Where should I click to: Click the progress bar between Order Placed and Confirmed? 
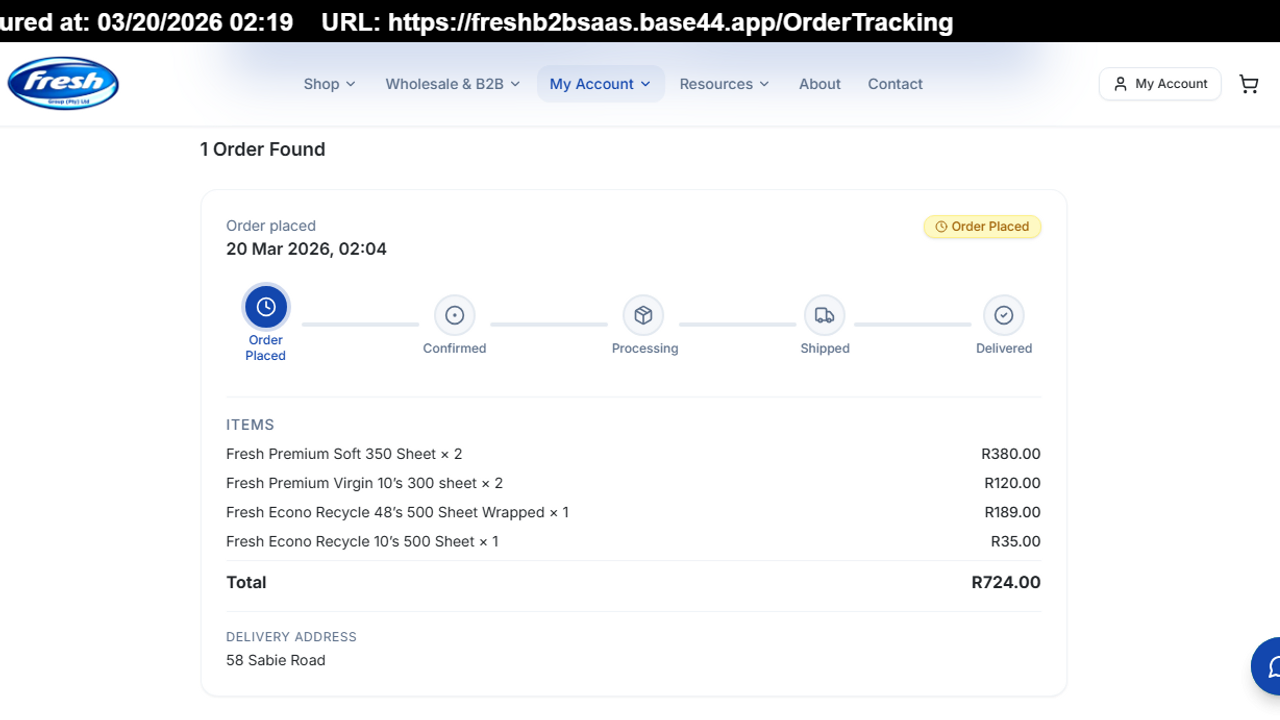pos(360,324)
